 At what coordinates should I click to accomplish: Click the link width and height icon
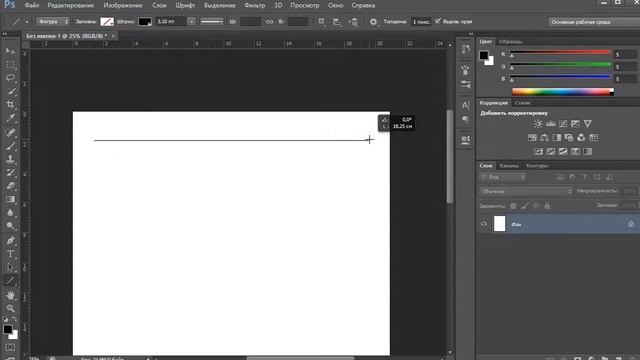(269, 22)
